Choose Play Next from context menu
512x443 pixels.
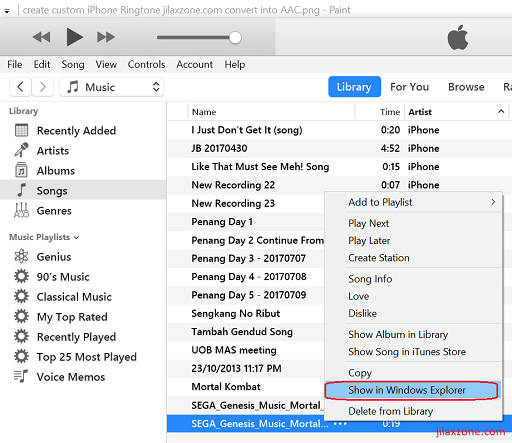pyautogui.click(x=413, y=223)
